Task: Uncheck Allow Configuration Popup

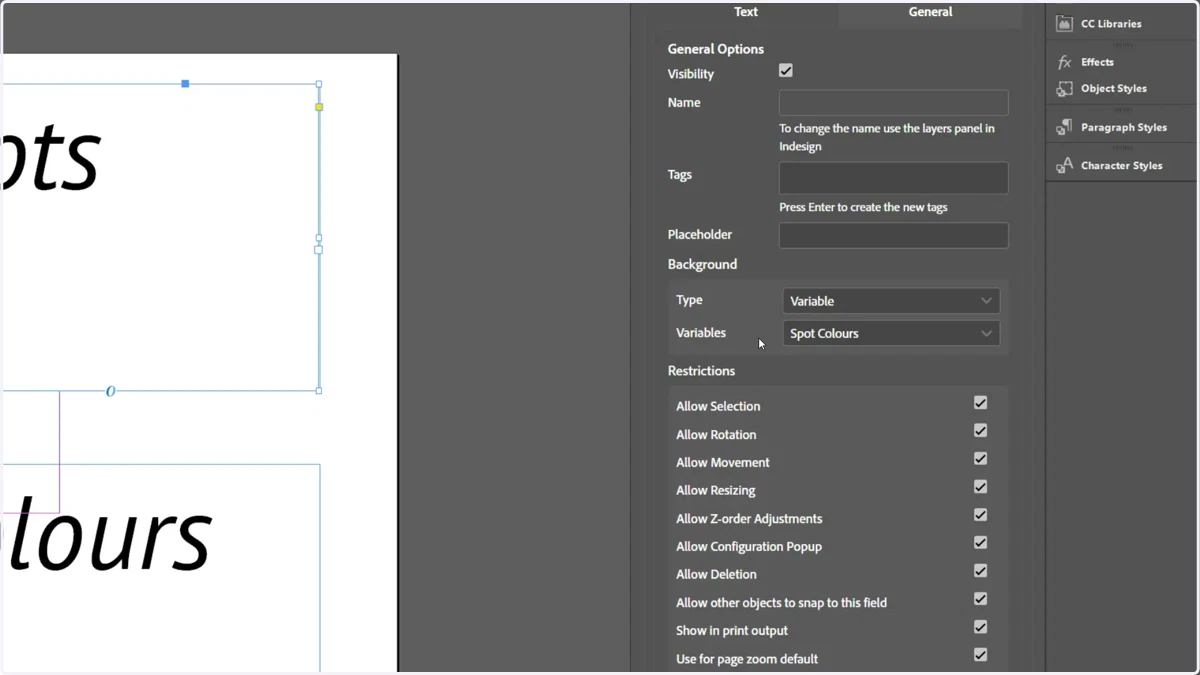Action: pos(981,543)
